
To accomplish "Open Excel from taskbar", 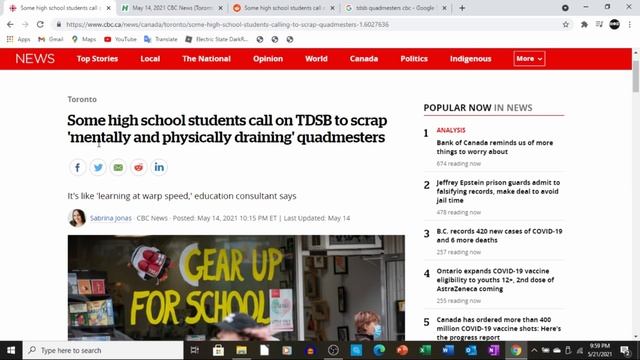I will coord(425,350).
